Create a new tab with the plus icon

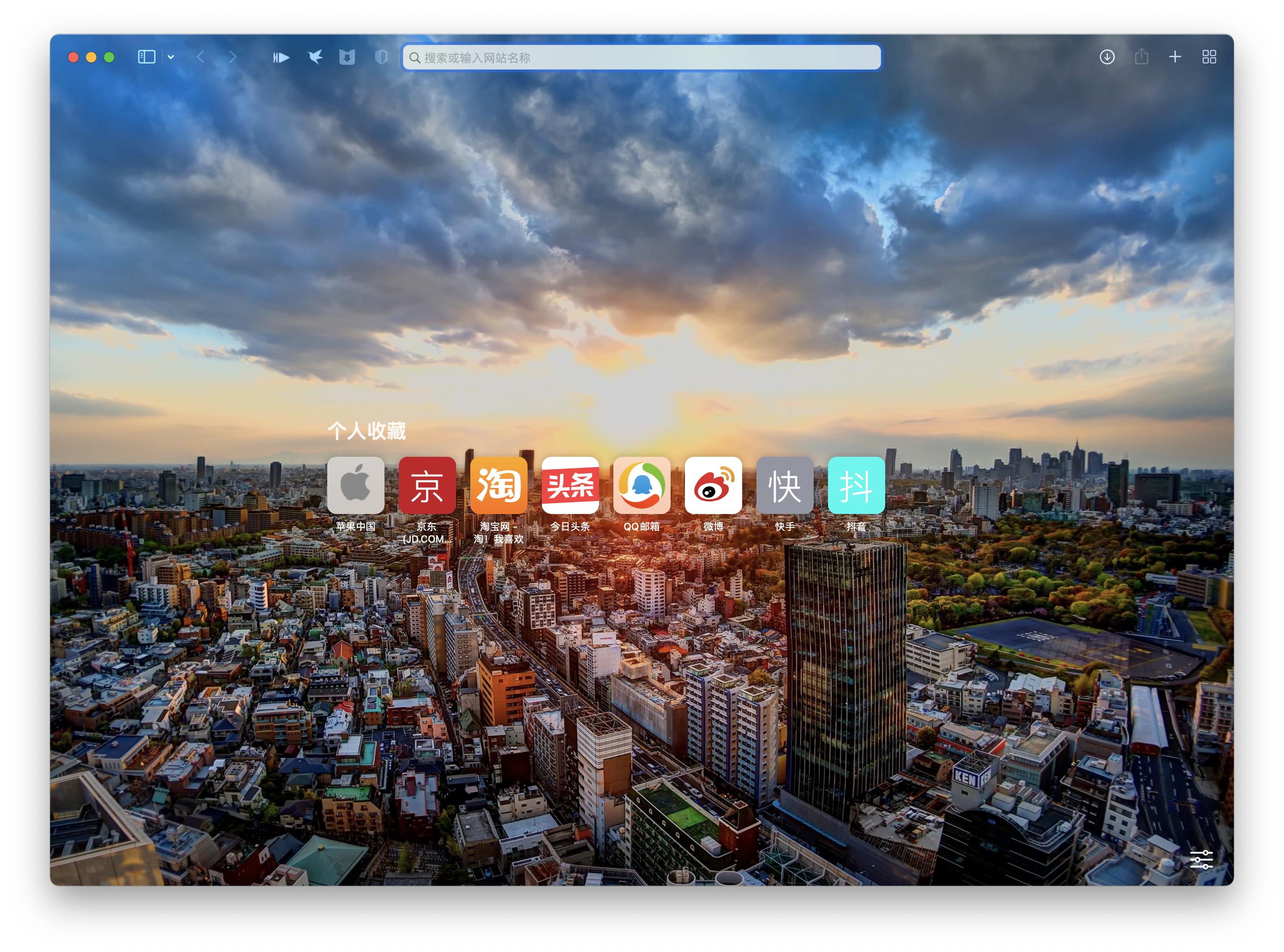pyautogui.click(x=1175, y=57)
